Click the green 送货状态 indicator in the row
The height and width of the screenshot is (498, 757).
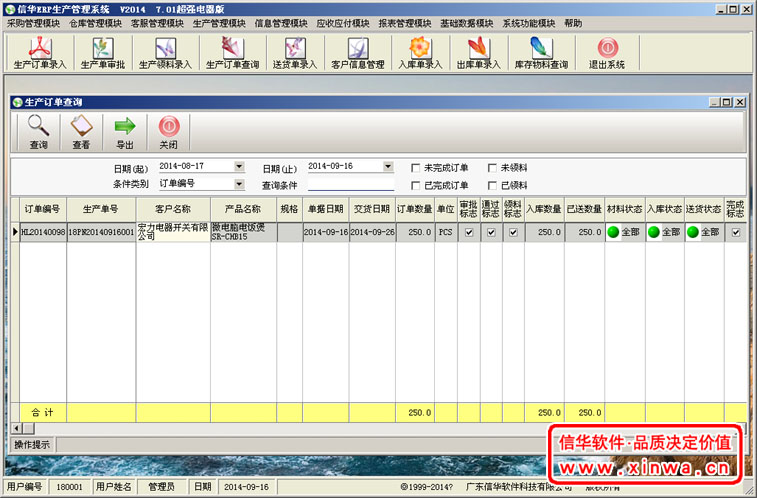coord(693,232)
